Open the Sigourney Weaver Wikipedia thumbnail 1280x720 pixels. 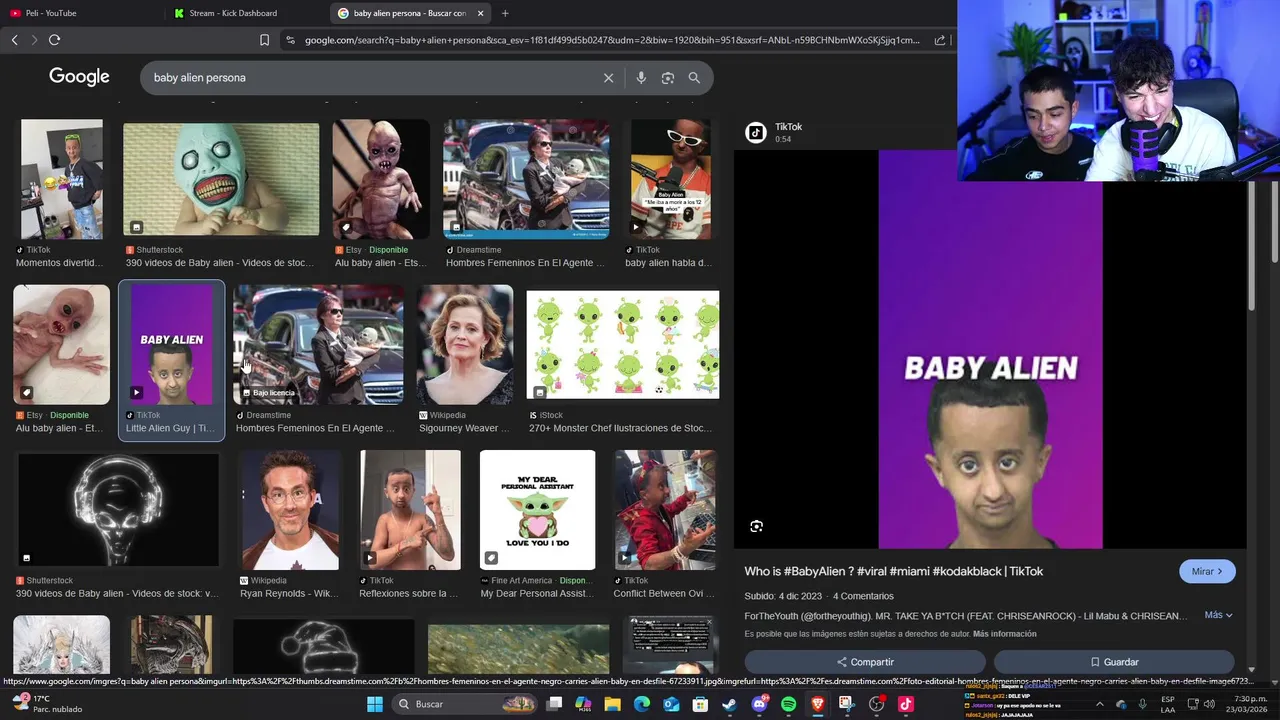pyautogui.click(x=465, y=345)
